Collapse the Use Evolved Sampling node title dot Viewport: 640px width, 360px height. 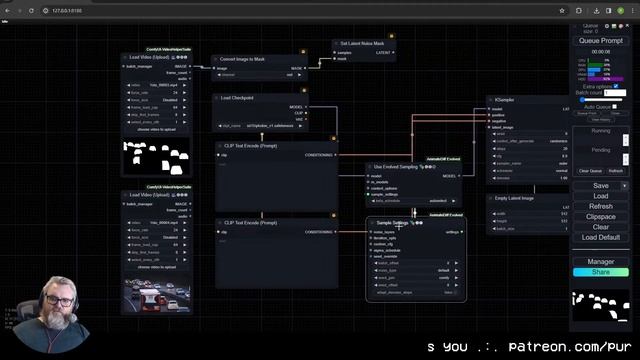click(x=370, y=167)
